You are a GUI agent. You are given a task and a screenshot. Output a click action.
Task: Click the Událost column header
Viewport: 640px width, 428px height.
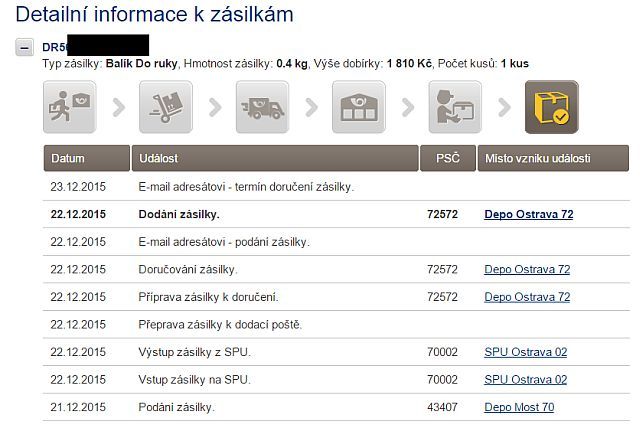pos(275,158)
